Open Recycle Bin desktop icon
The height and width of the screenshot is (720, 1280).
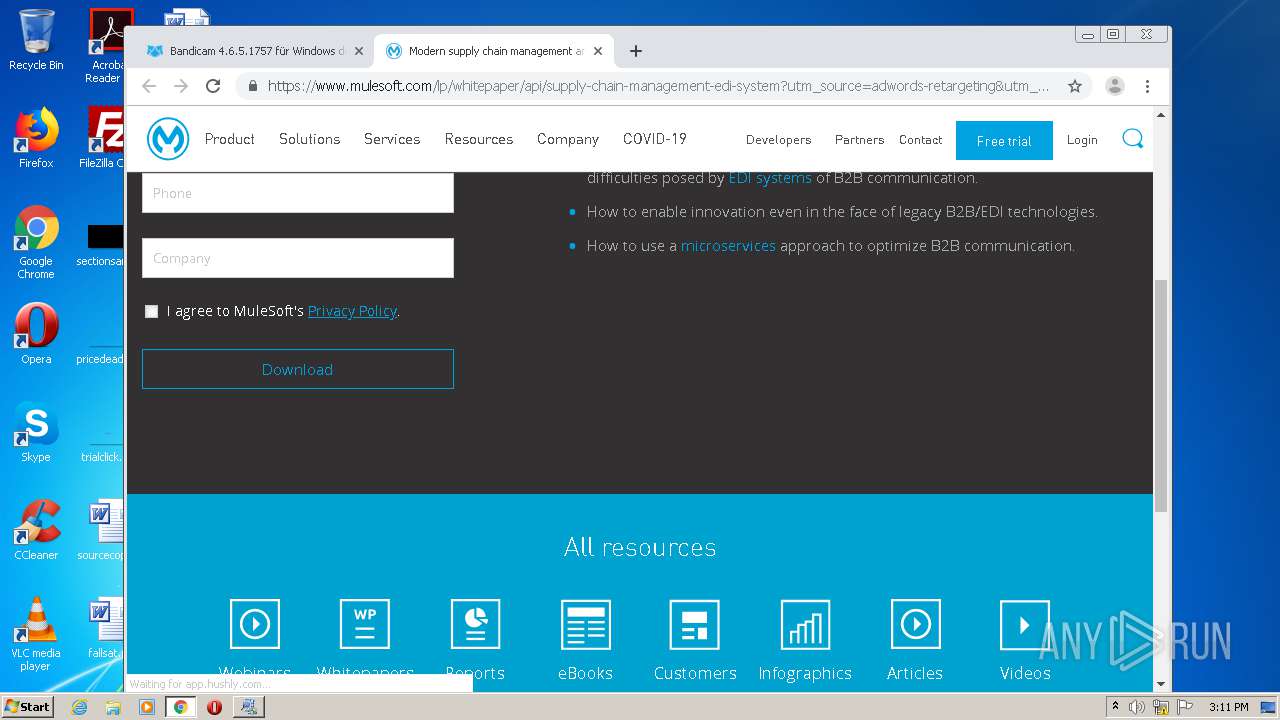pos(36,40)
